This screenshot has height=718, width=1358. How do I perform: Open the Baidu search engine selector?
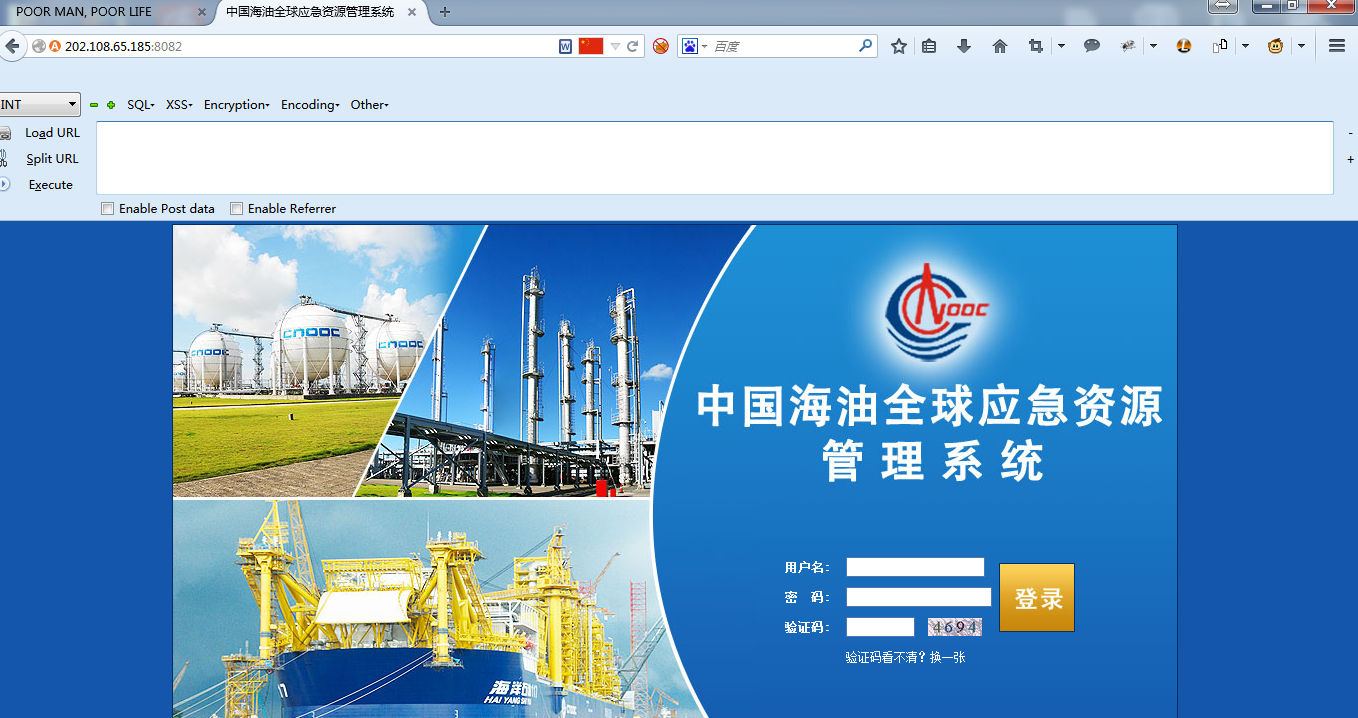(x=694, y=46)
